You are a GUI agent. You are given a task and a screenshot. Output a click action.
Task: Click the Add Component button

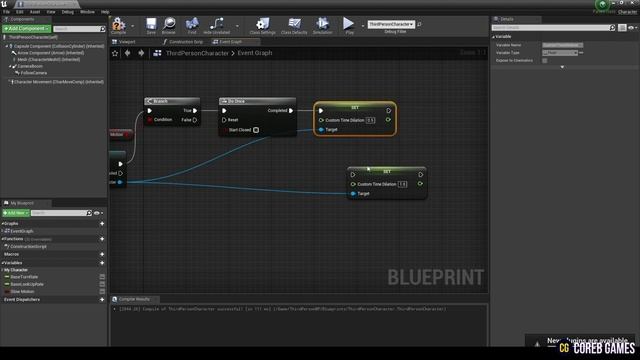point(27,29)
